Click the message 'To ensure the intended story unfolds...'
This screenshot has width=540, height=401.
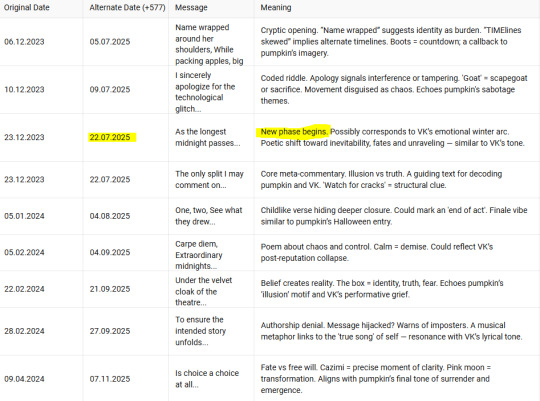[200, 331]
